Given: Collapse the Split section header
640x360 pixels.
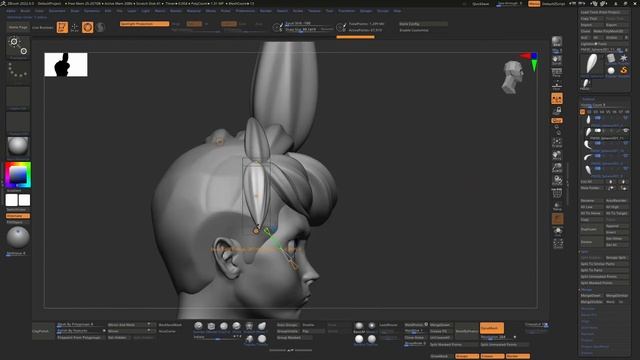Looking at the screenshot, I should pos(584,252).
